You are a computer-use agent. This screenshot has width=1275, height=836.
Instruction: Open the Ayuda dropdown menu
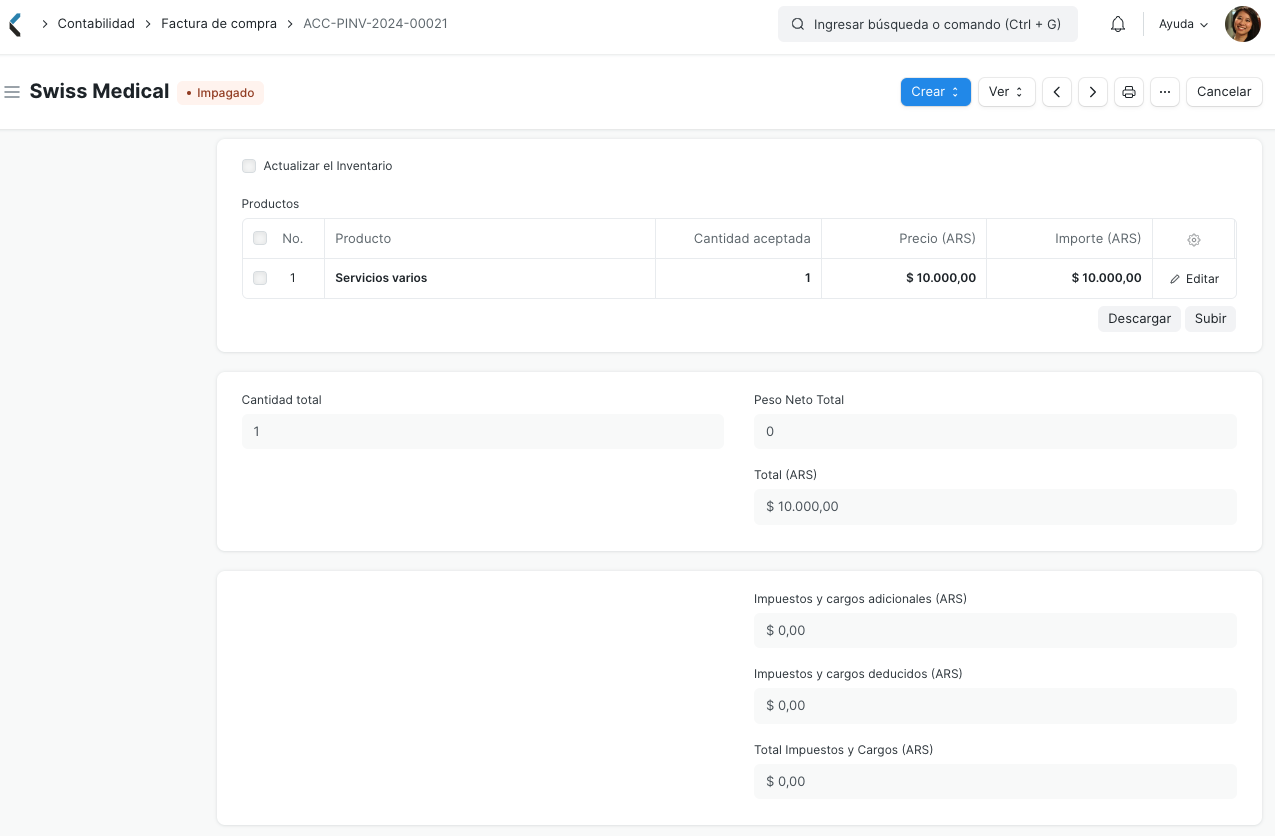coord(1183,24)
